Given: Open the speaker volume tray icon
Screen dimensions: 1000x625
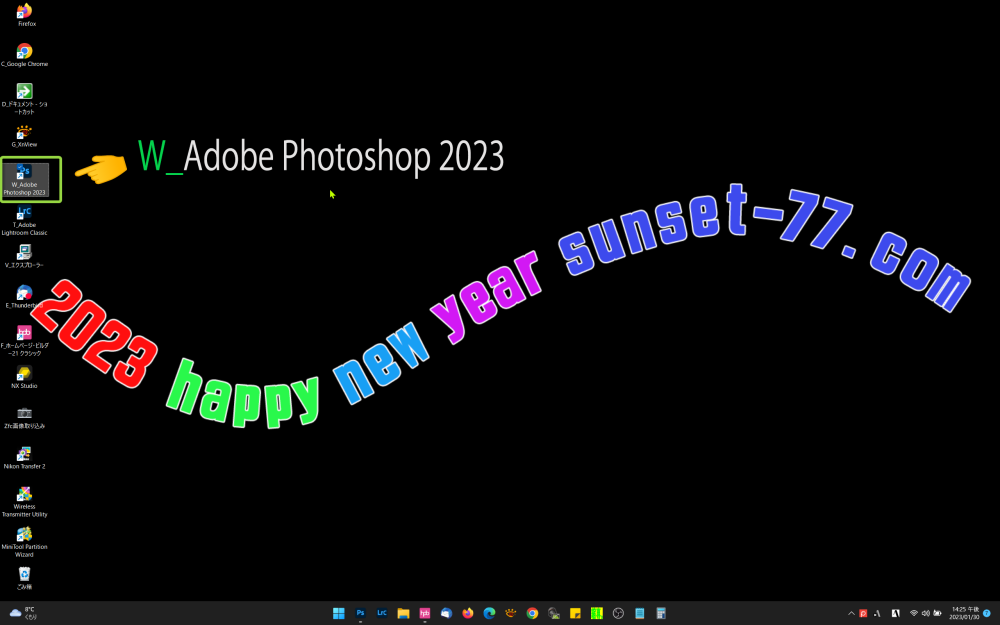Looking at the screenshot, I should coord(925,614).
